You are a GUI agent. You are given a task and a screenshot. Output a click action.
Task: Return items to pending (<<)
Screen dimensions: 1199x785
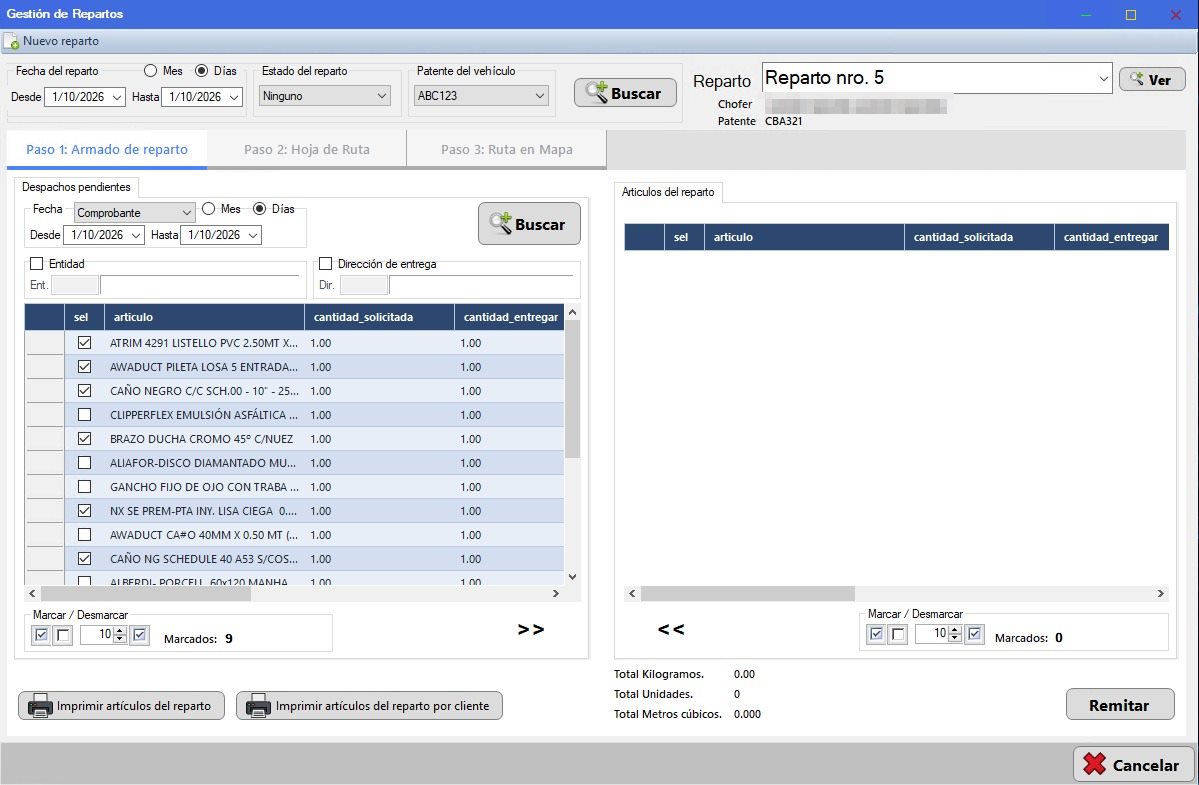click(x=671, y=630)
